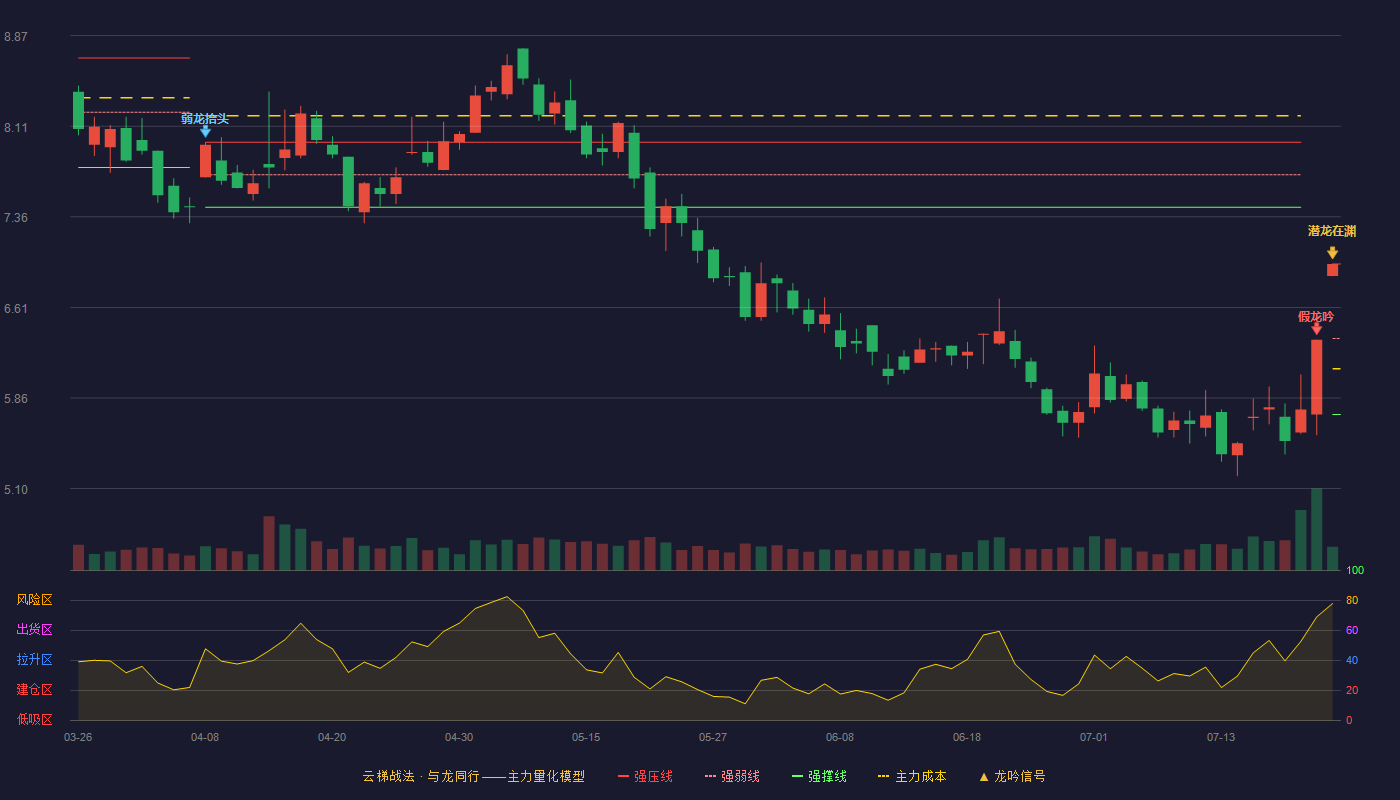
Task: Click the 20 indicator scale value
Action: coord(1352,690)
